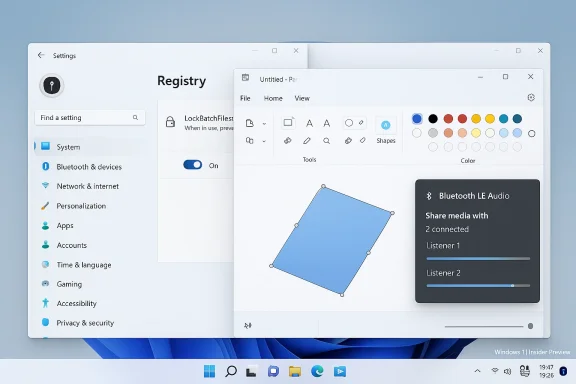Open Paint settings gear icon
The height and width of the screenshot is (384, 576).
tap(531, 97)
